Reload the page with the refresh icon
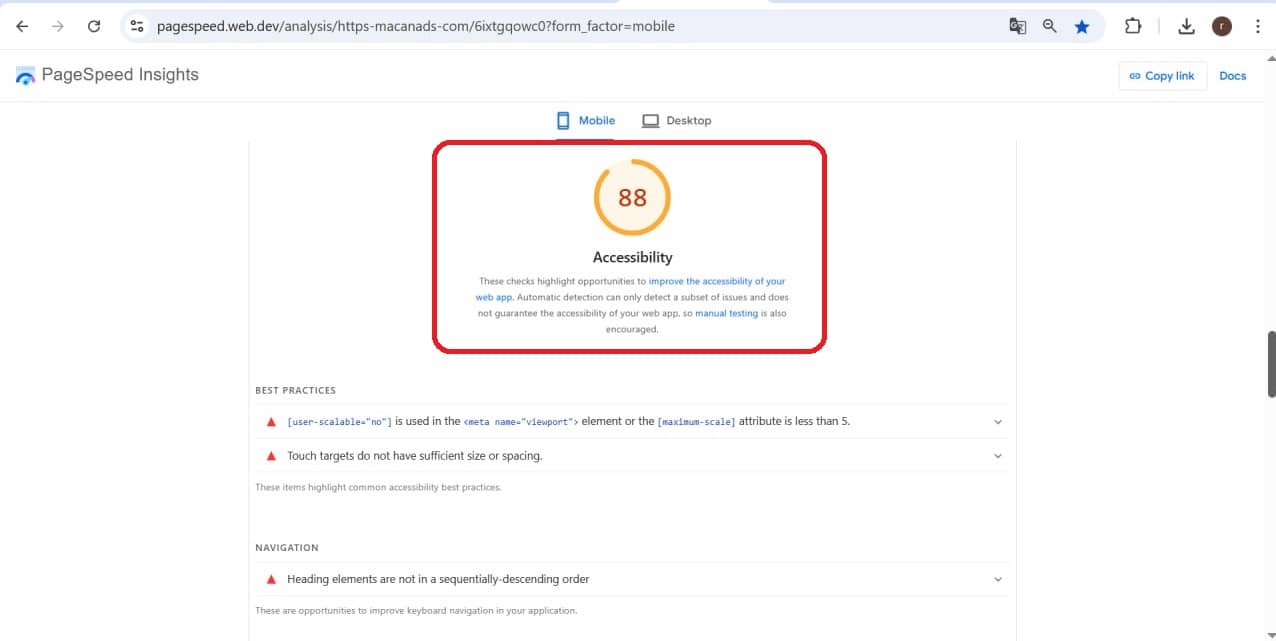Image resolution: width=1276 pixels, height=641 pixels. click(94, 26)
